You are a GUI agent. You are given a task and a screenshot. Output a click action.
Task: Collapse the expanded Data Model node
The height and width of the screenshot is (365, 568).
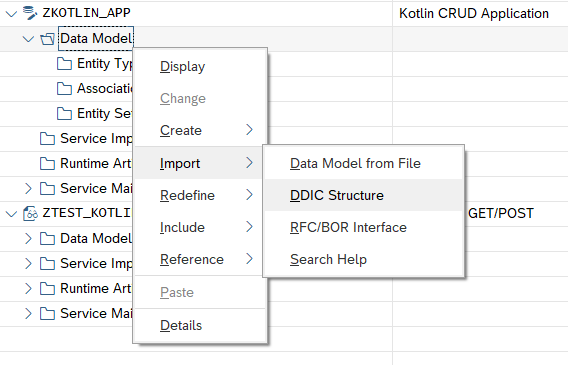point(28,38)
